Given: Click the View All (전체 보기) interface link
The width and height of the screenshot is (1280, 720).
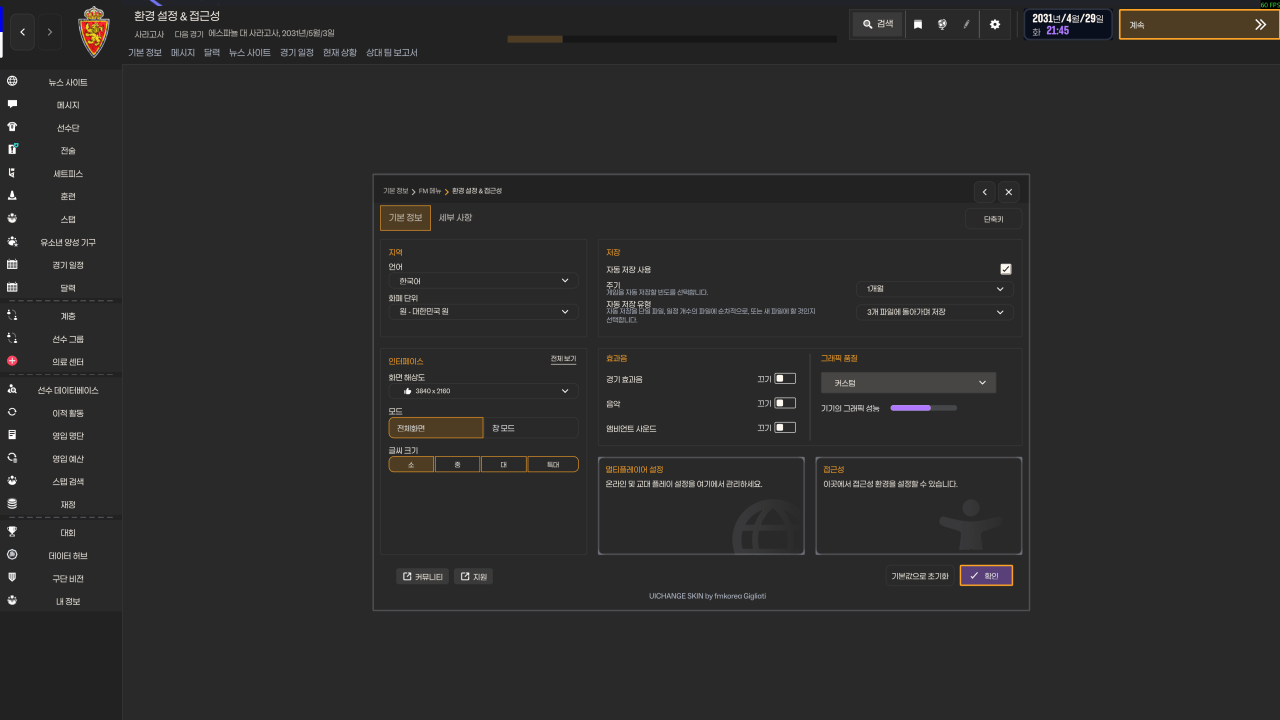Looking at the screenshot, I should point(564,359).
